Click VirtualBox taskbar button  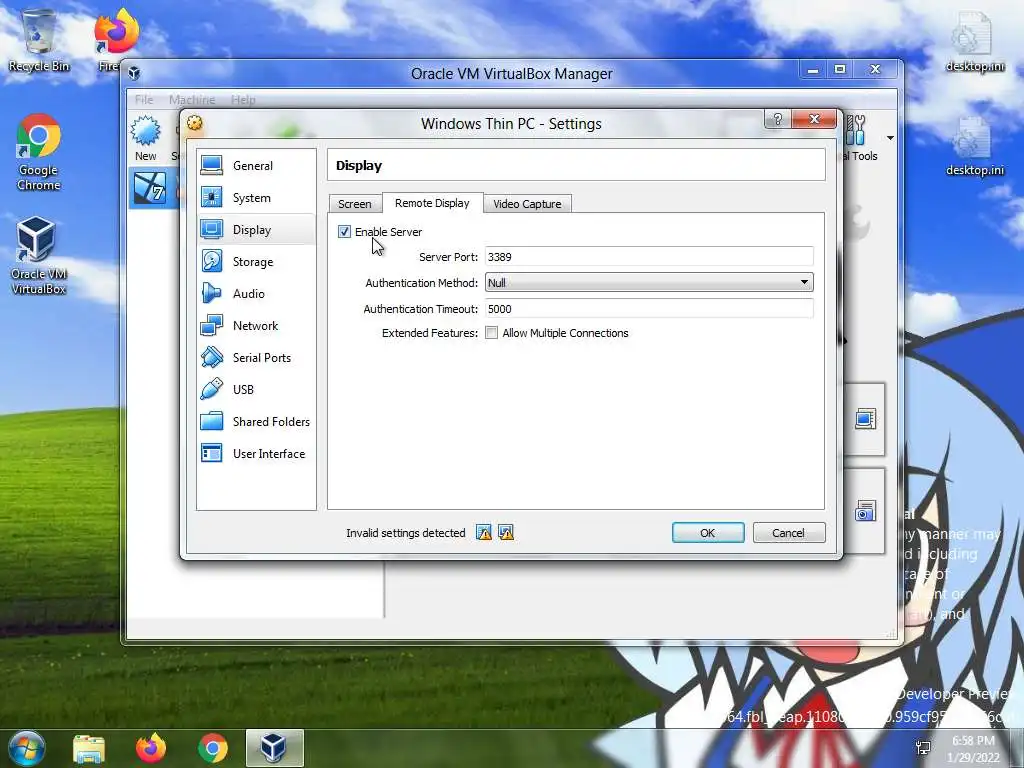pos(274,748)
